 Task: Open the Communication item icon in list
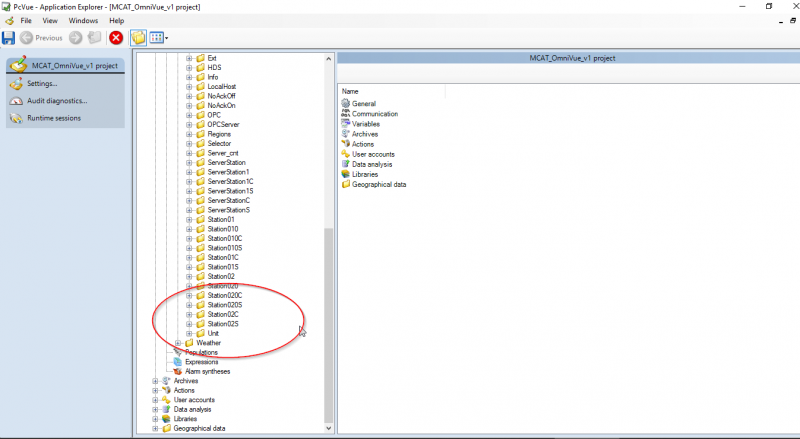tap(346, 114)
